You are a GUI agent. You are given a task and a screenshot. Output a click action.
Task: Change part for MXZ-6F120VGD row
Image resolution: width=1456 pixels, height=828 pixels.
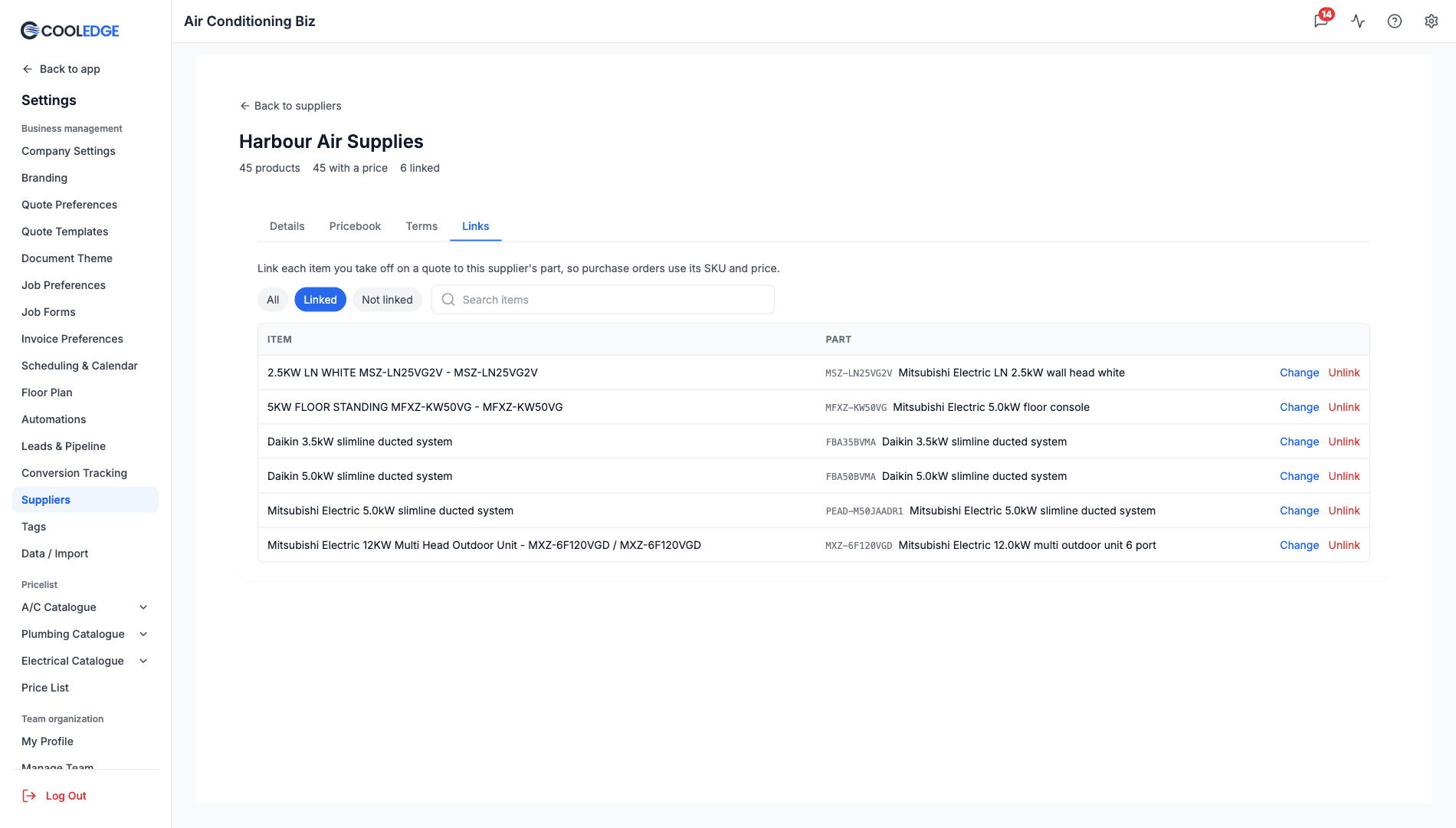[x=1299, y=545]
